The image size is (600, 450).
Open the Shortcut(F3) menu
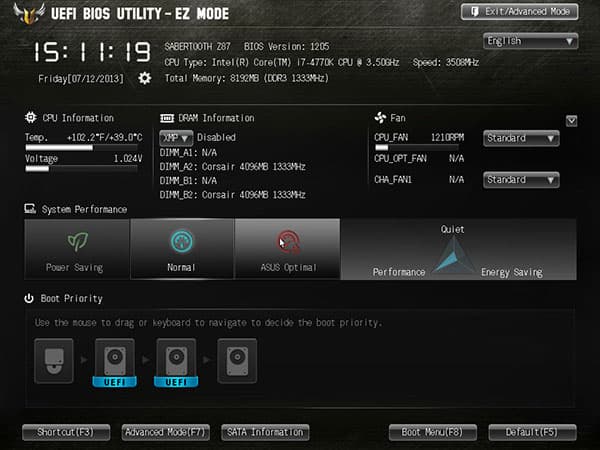coord(66,432)
